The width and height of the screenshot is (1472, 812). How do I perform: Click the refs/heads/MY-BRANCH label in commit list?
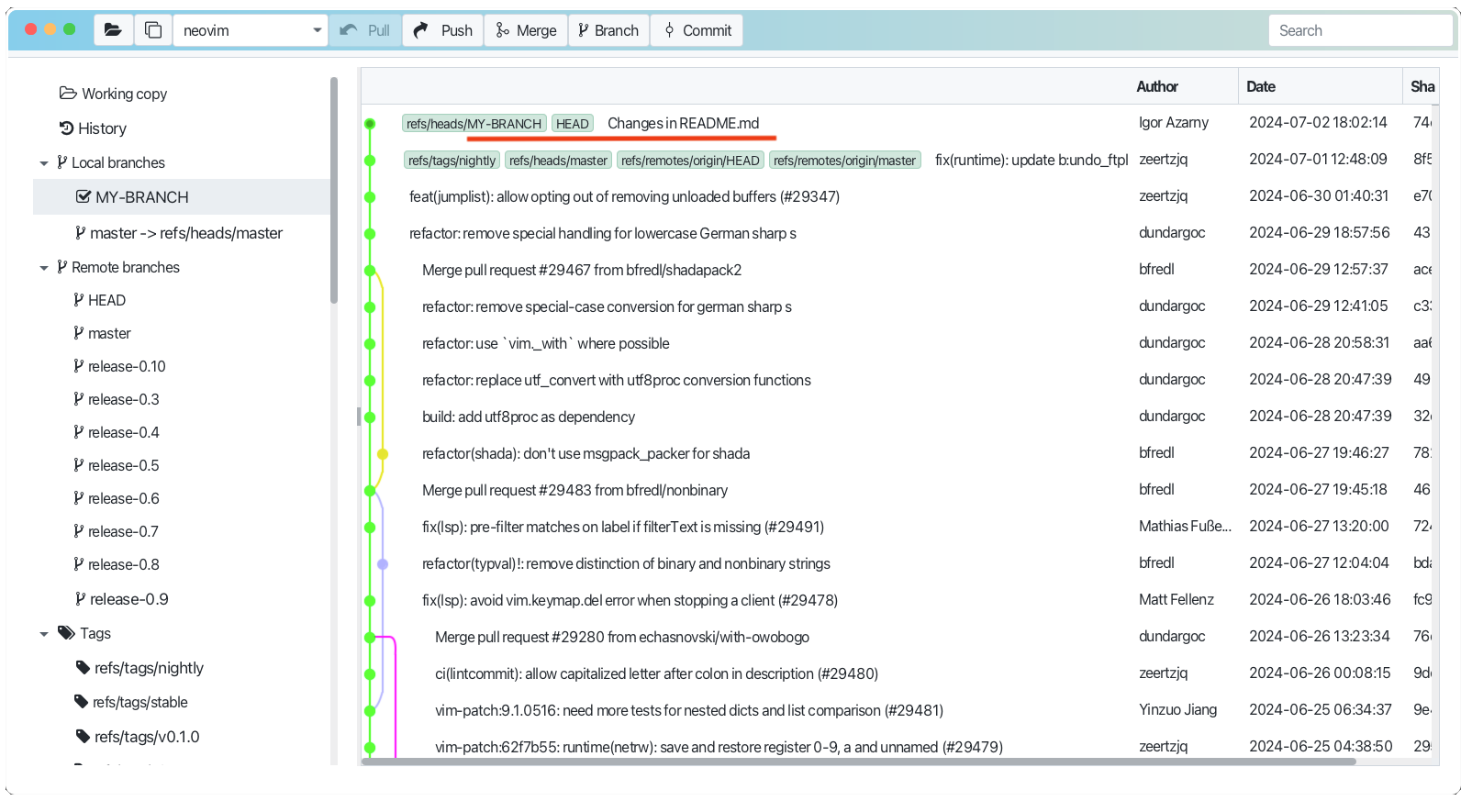coord(474,123)
